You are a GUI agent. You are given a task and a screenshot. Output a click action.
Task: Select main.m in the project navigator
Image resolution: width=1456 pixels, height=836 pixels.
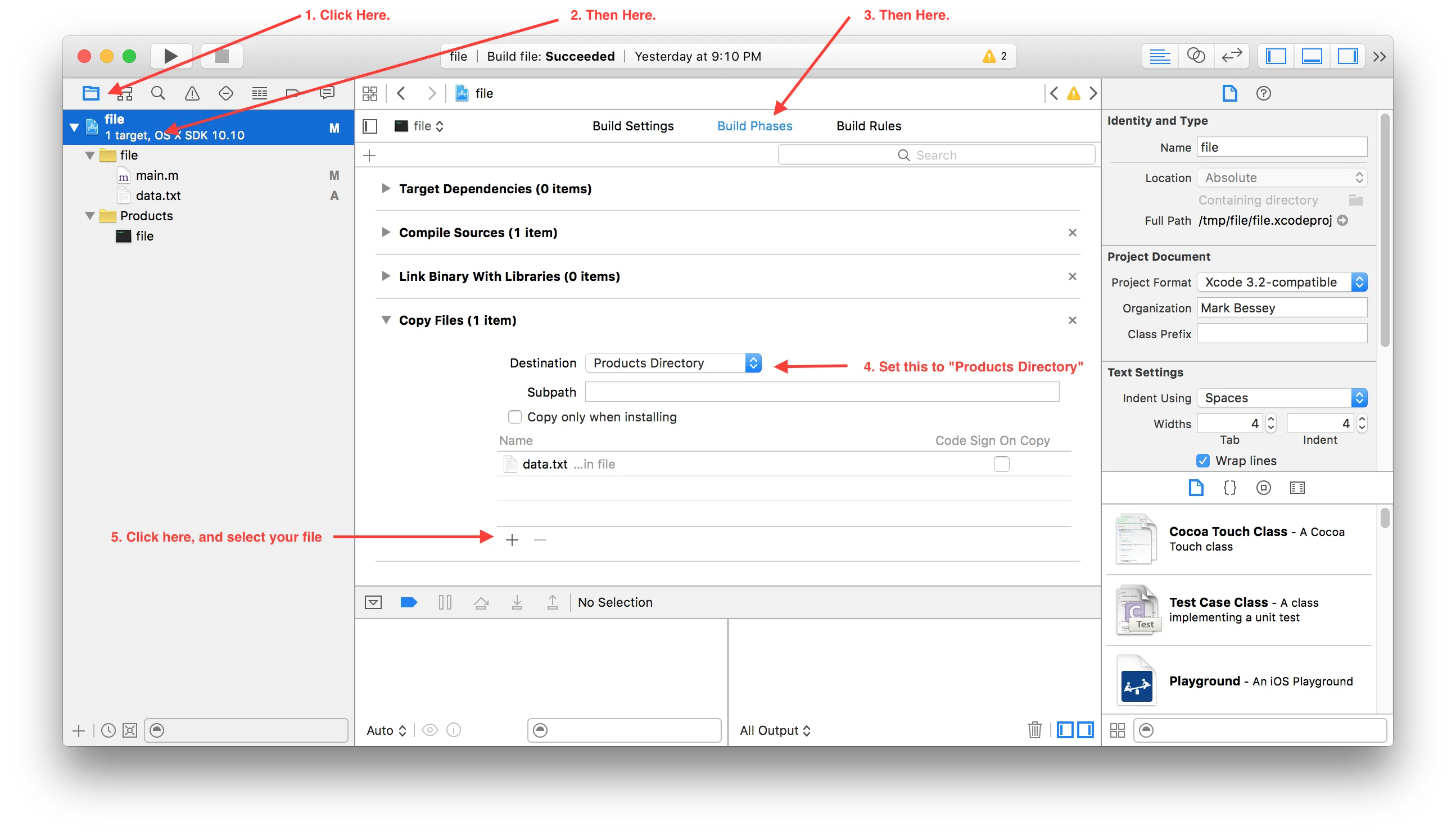157,175
